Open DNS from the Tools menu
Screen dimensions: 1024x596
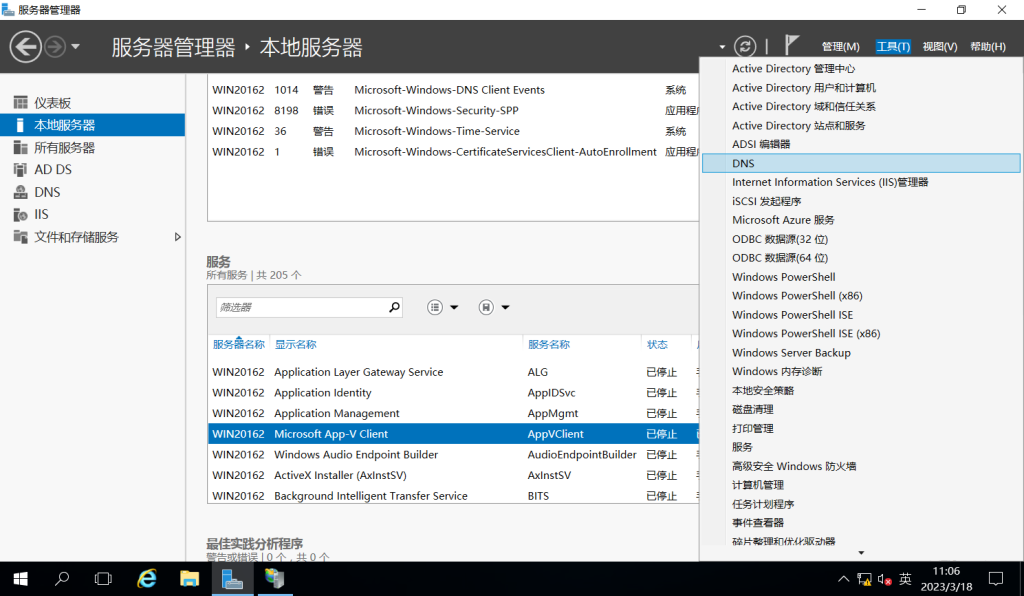tap(861, 163)
